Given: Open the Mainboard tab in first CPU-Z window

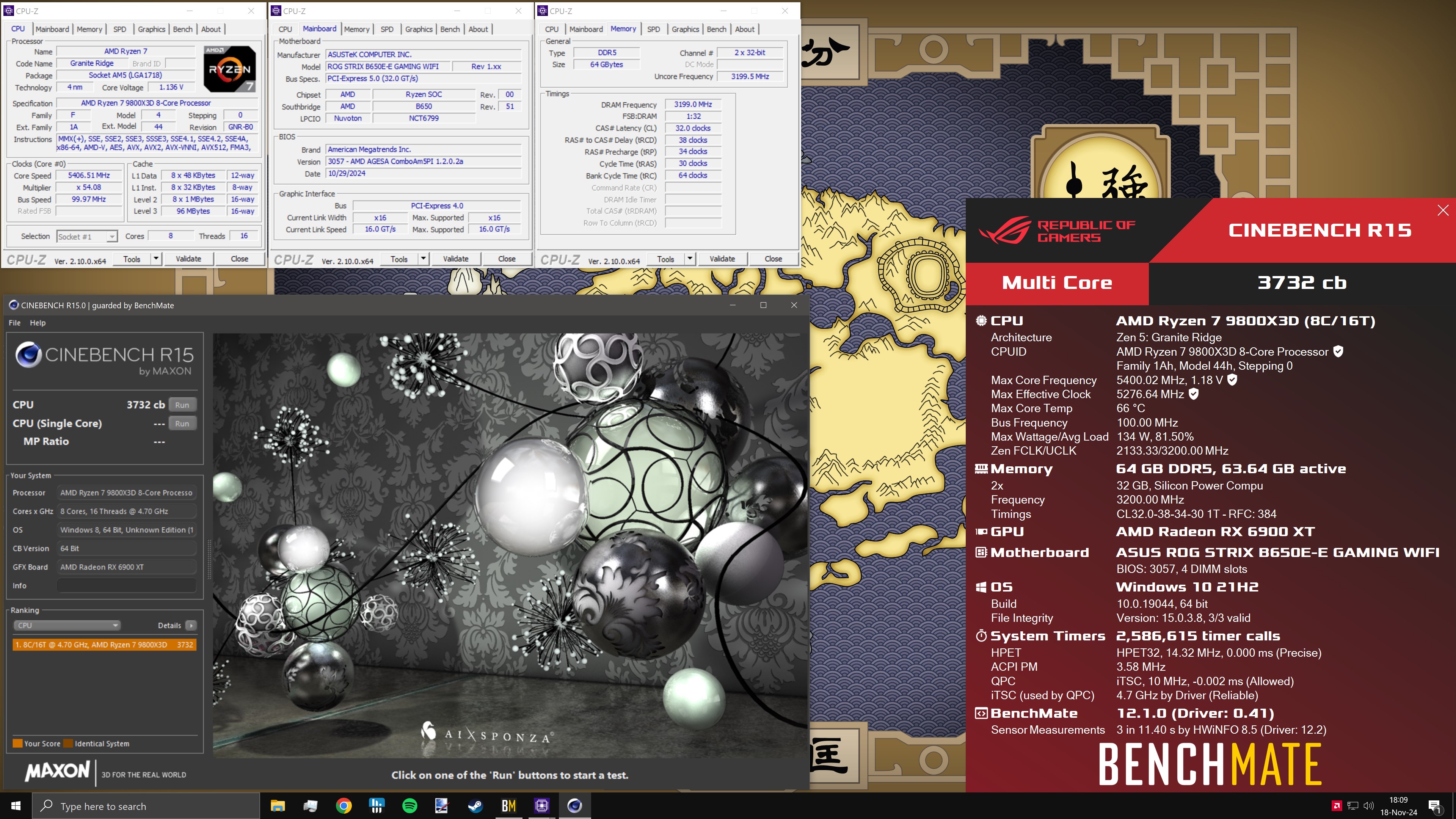Looking at the screenshot, I should 52,30.
